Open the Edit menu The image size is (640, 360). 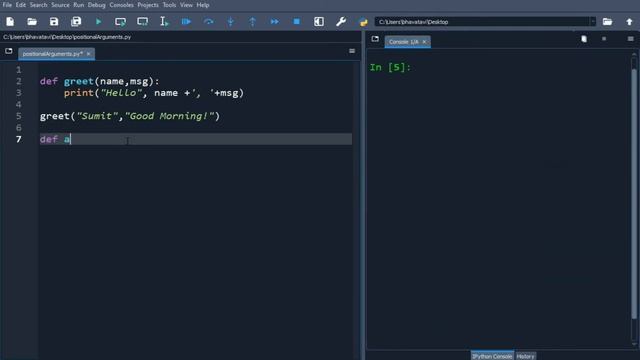[20, 5]
